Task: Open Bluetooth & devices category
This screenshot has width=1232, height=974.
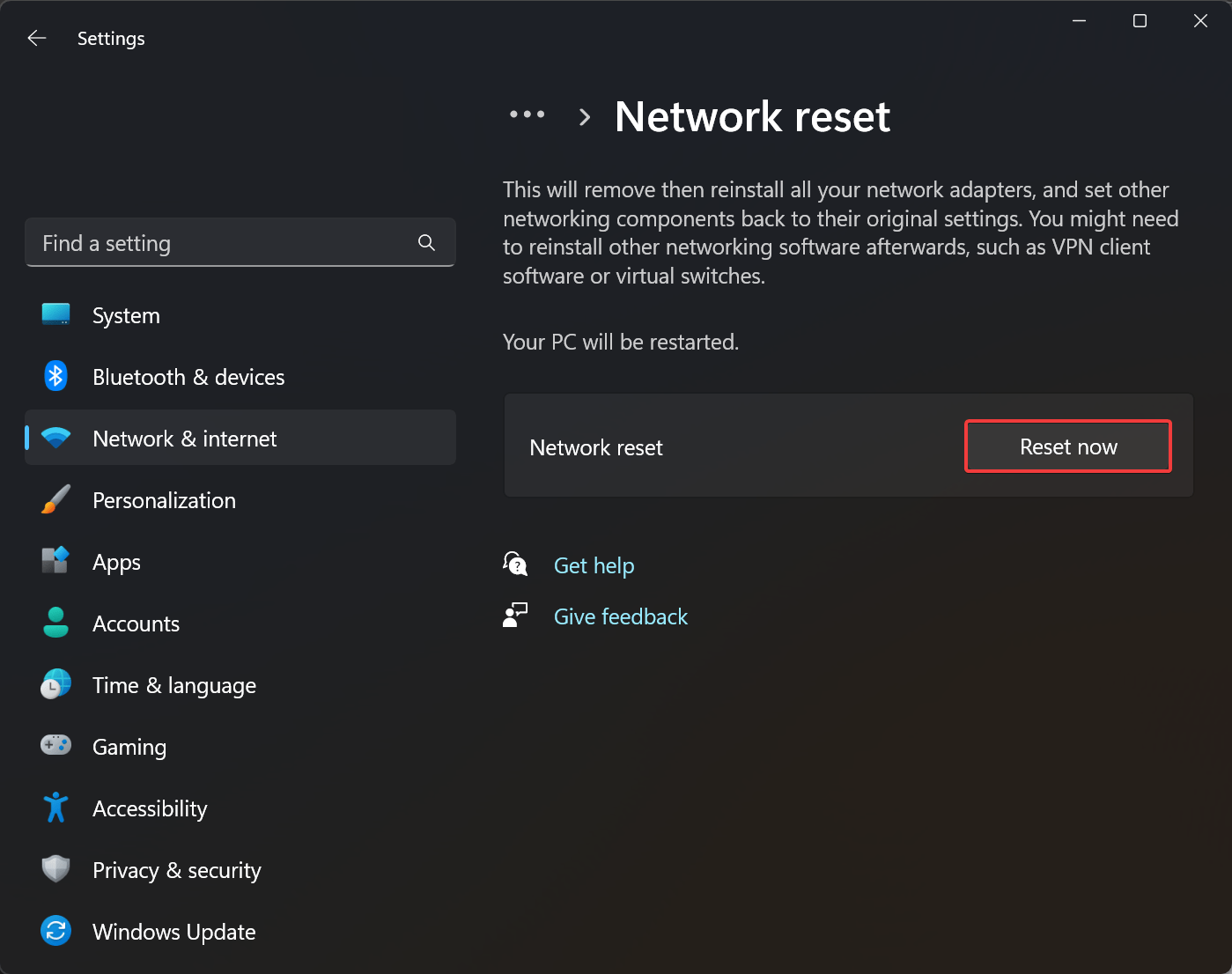Action: (x=188, y=377)
